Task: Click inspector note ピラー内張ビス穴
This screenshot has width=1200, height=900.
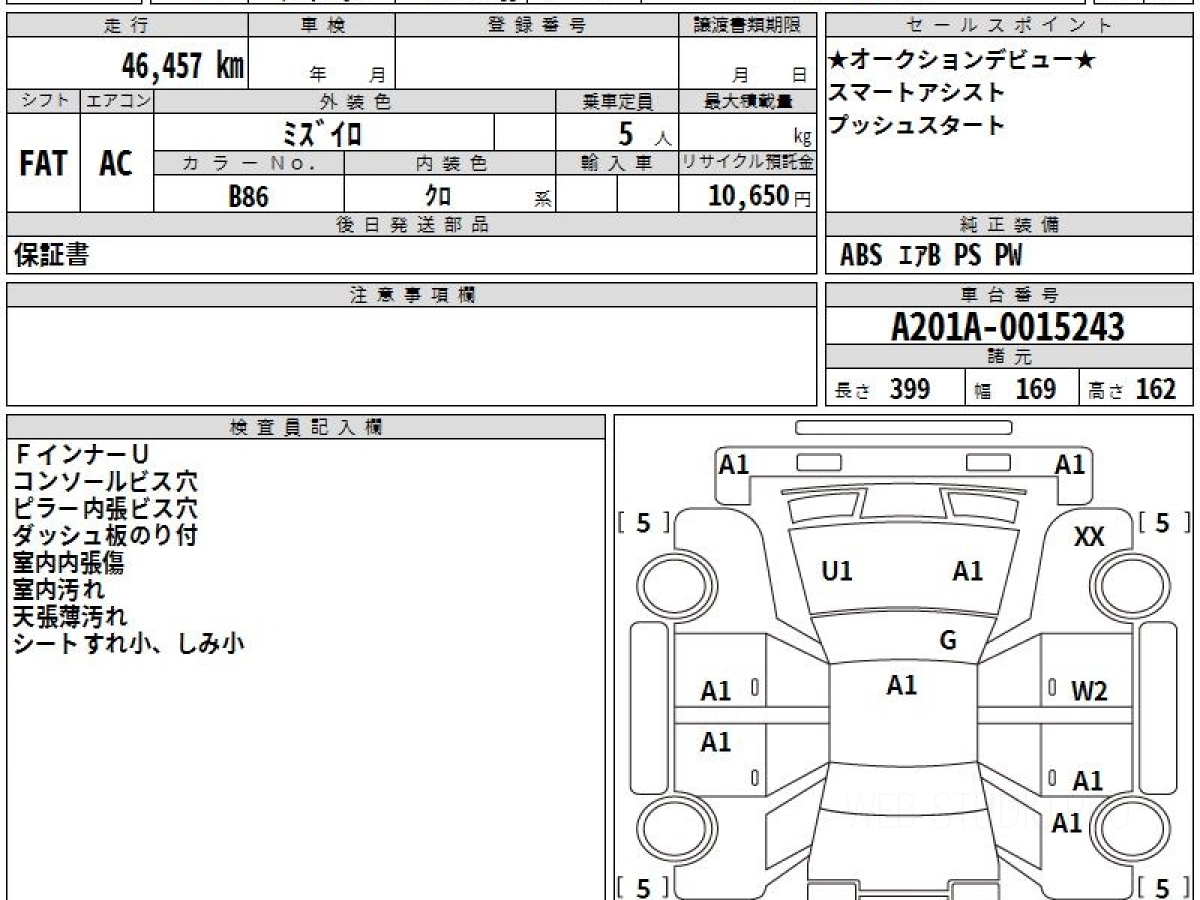Action: (106, 509)
